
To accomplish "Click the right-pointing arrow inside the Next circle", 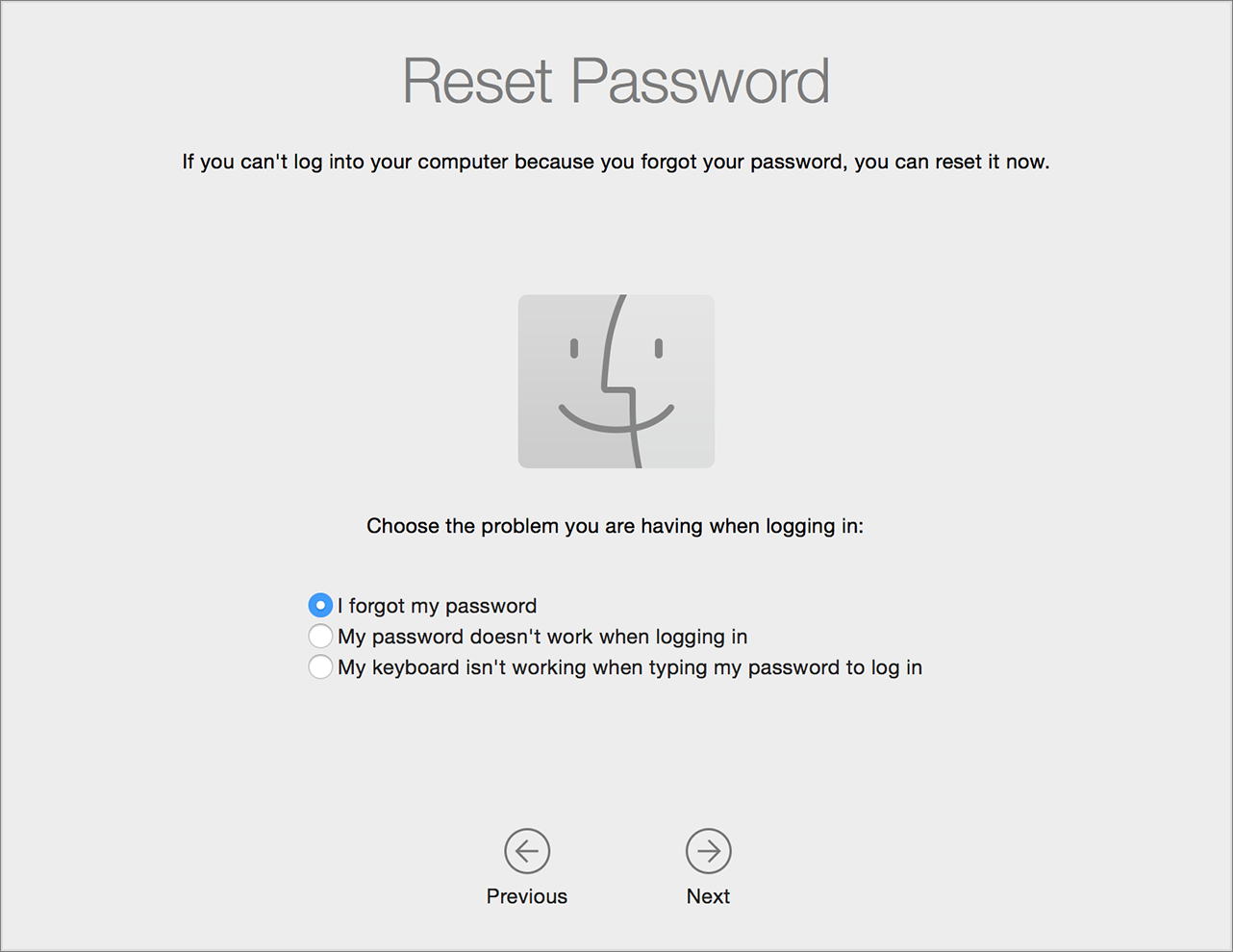I will (x=709, y=851).
